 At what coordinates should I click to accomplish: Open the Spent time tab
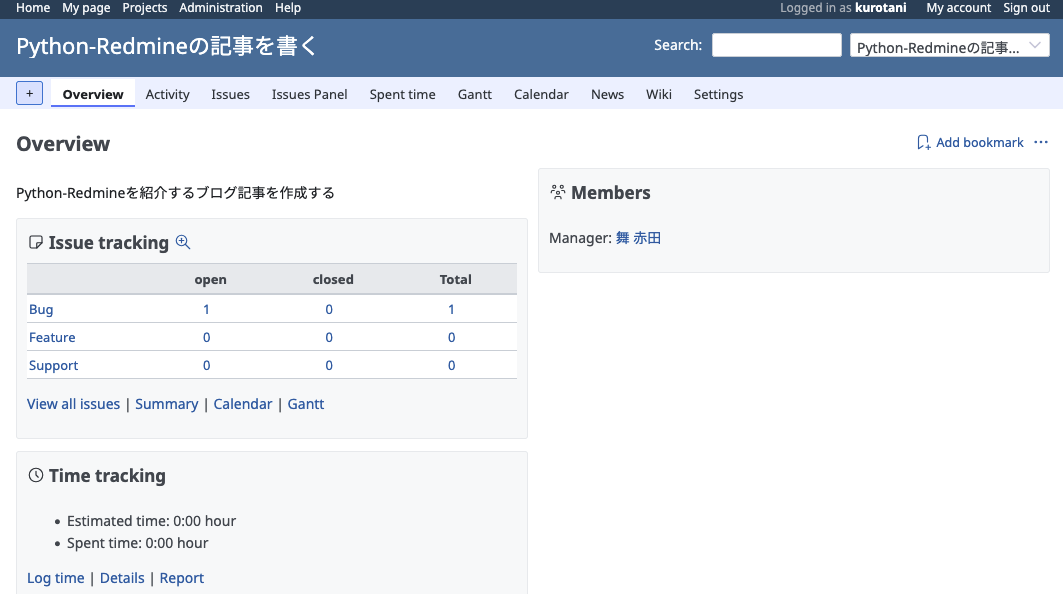(x=402, y=94)
